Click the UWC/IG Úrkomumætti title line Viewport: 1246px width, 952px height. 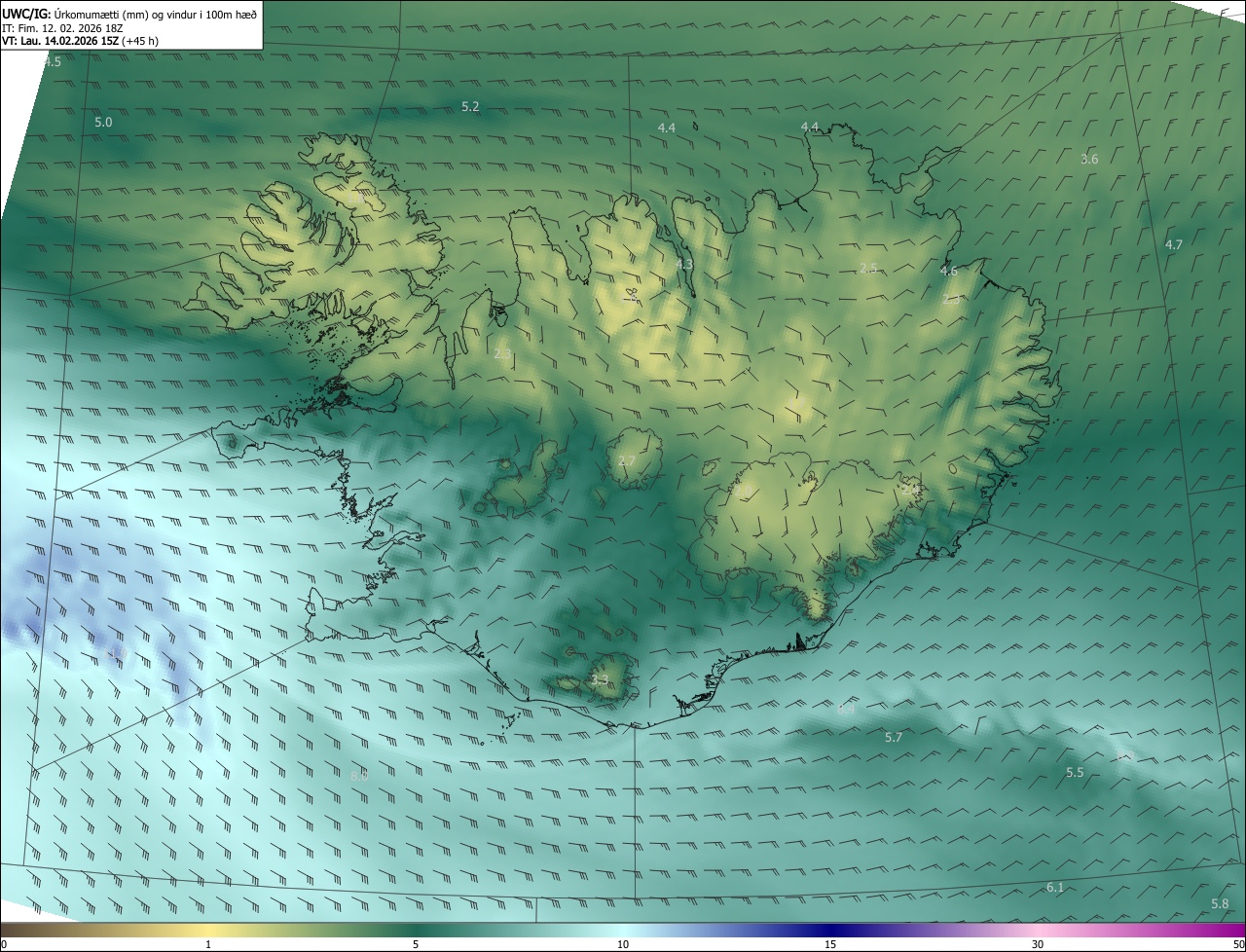(x=129, y=14)
